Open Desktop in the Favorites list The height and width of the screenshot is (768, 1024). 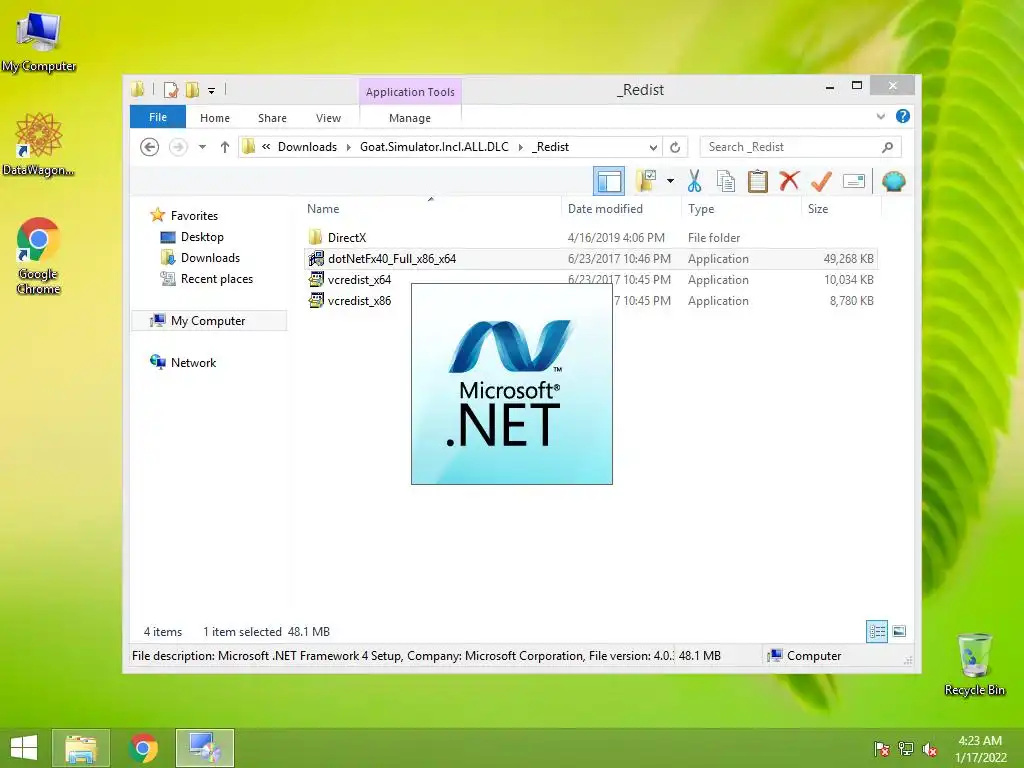click(x=202, y=236)
